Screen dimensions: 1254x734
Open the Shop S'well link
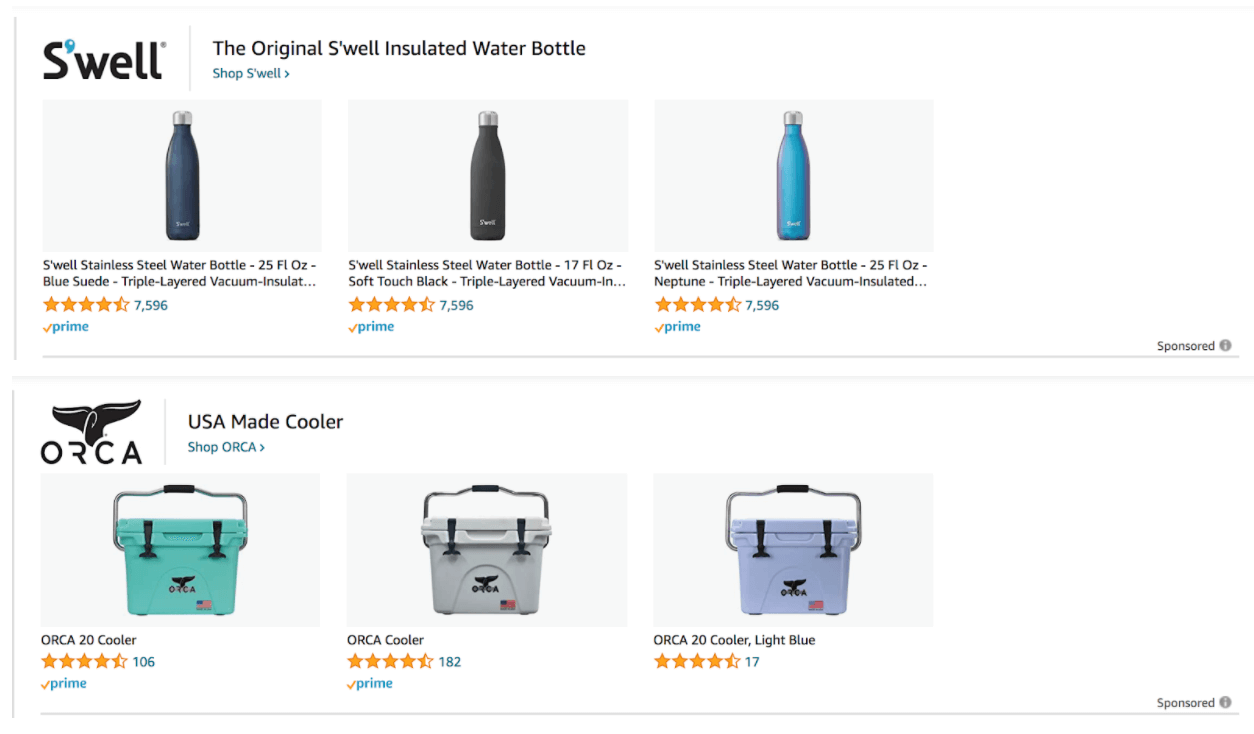pos(249,73)
